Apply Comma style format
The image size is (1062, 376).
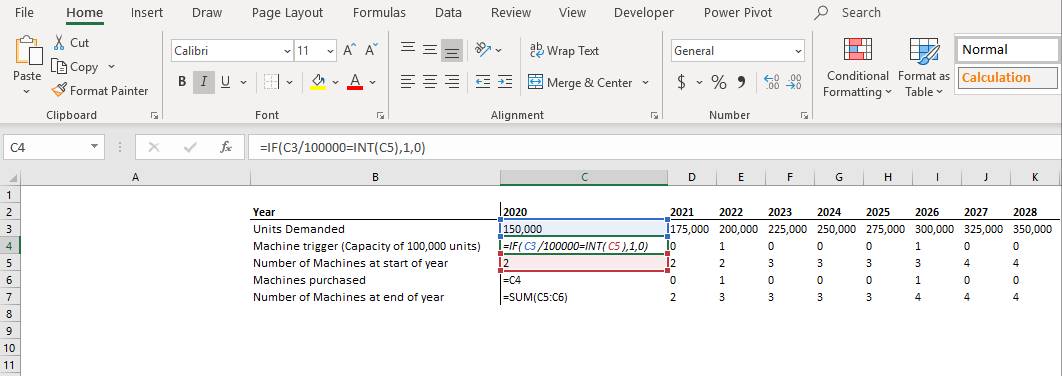click(x=741, y=82)
